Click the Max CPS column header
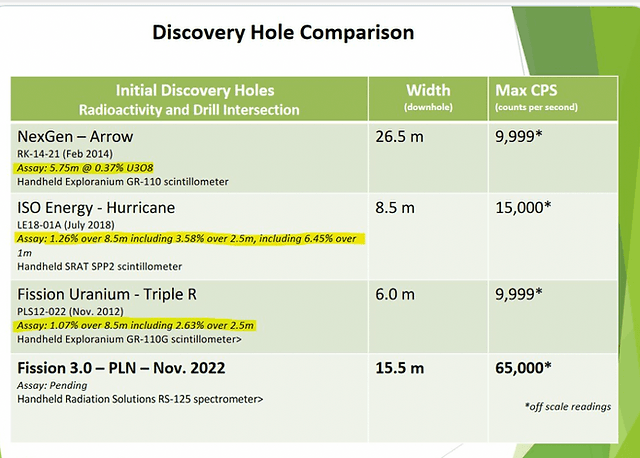The height and width of the screenshot is (458, 640). click(x=553, y=99)
